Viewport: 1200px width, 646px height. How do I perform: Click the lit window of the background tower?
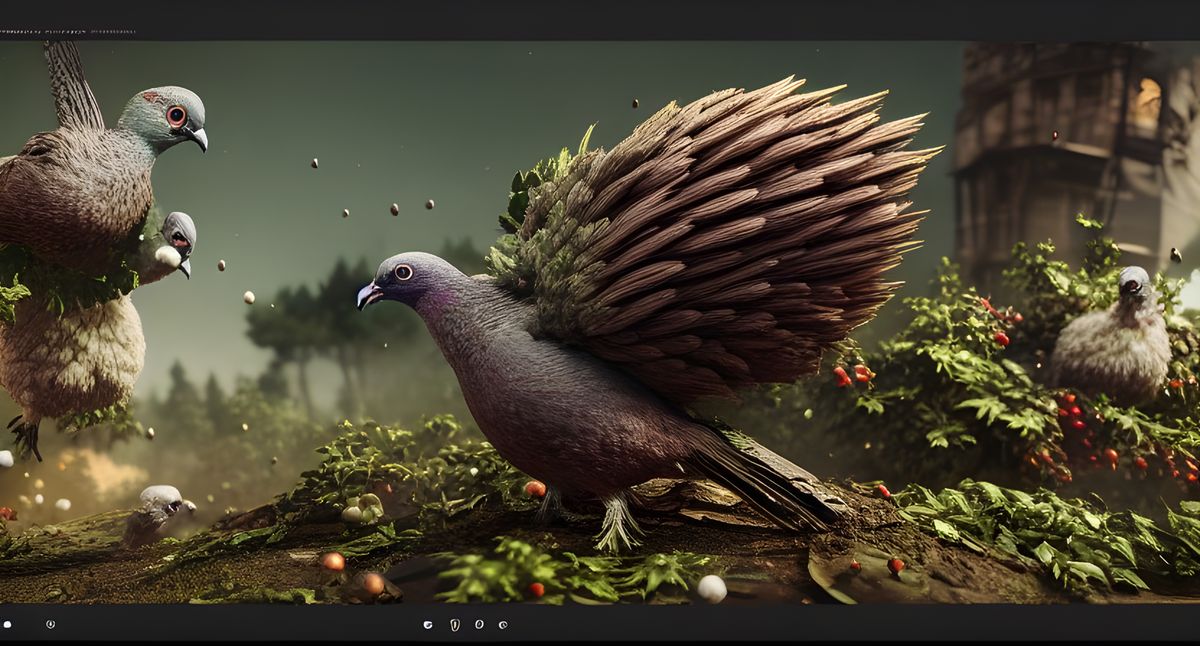tap(1146, 103)
